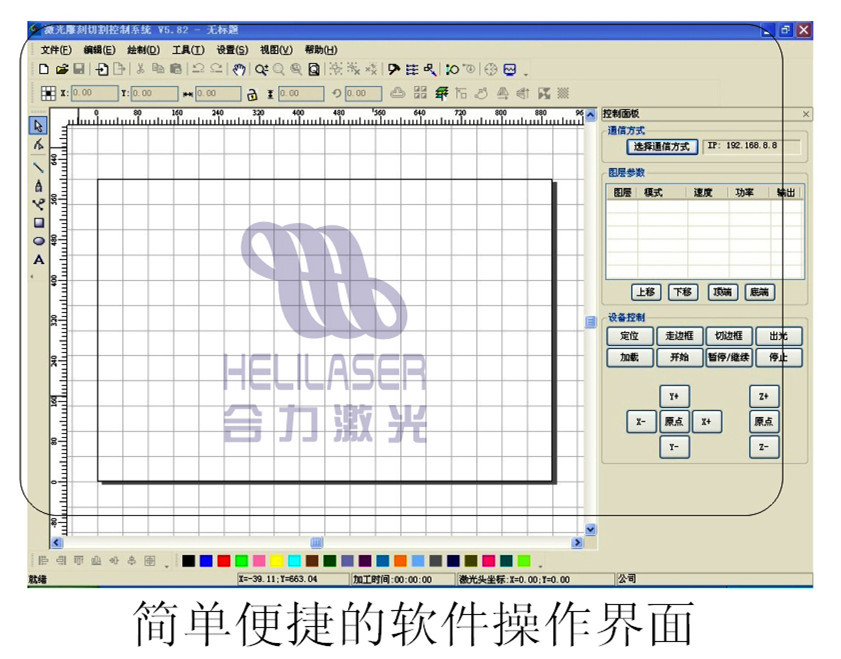Click the Import file icon
841x659 pixels.
(x=101, y=69)
